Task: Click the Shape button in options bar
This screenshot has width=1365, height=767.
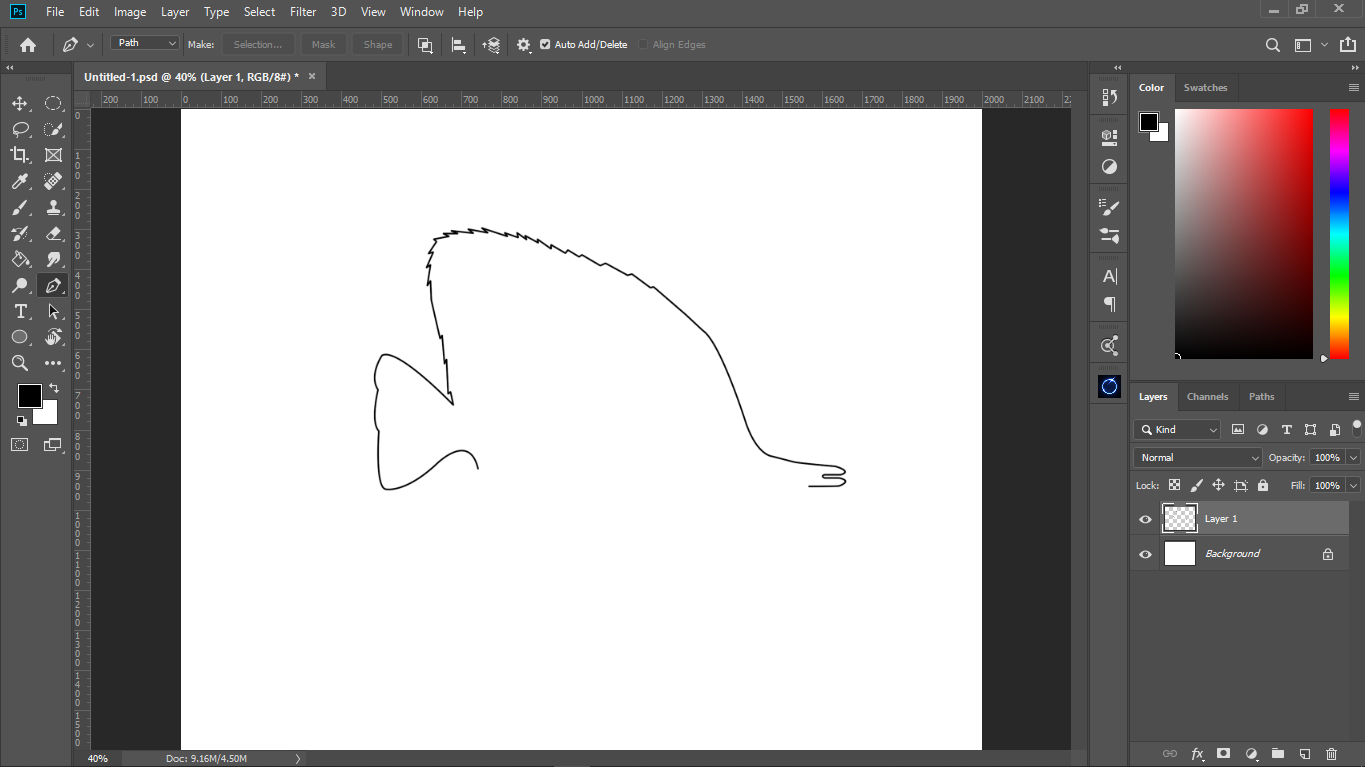Action: point(377,45)
